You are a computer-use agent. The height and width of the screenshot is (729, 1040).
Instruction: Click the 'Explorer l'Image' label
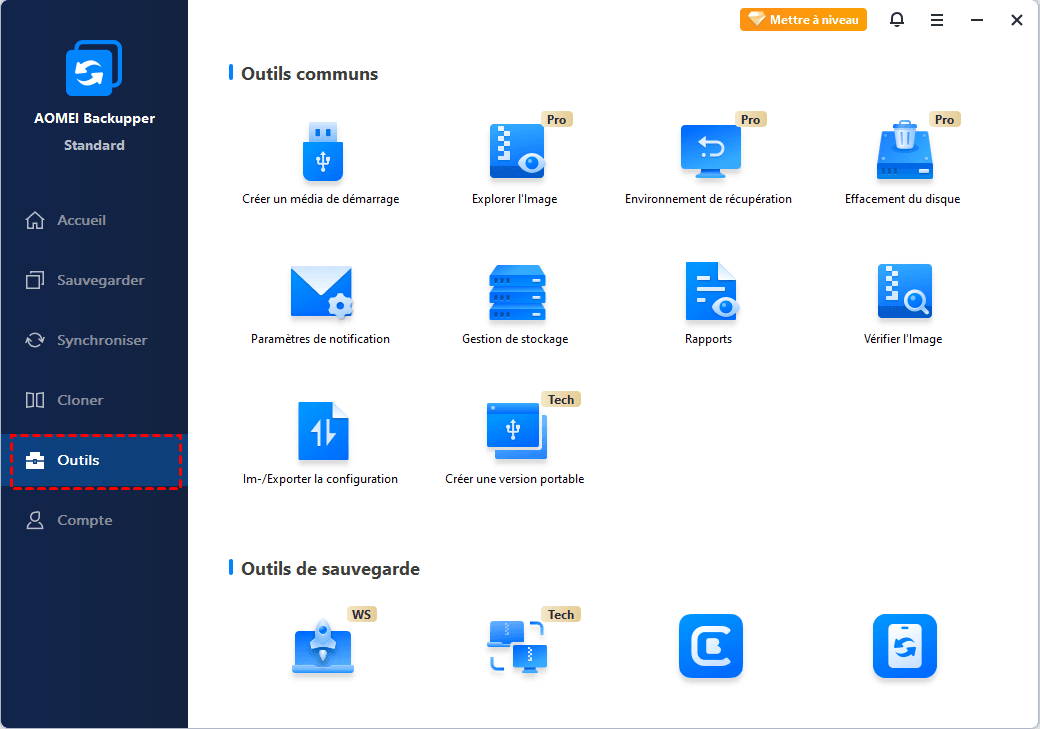pos(515,199)
